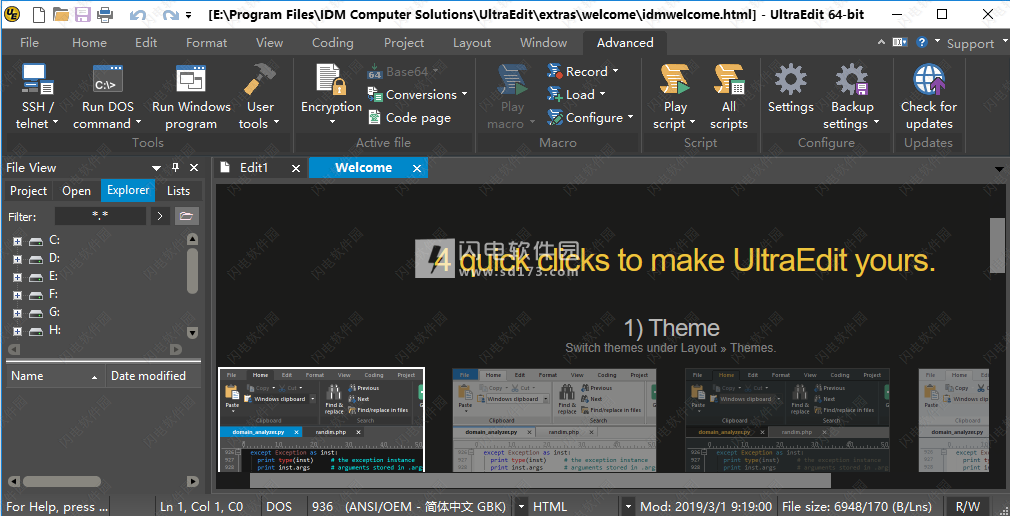Pin the File View panel

[x=175, y=167]
